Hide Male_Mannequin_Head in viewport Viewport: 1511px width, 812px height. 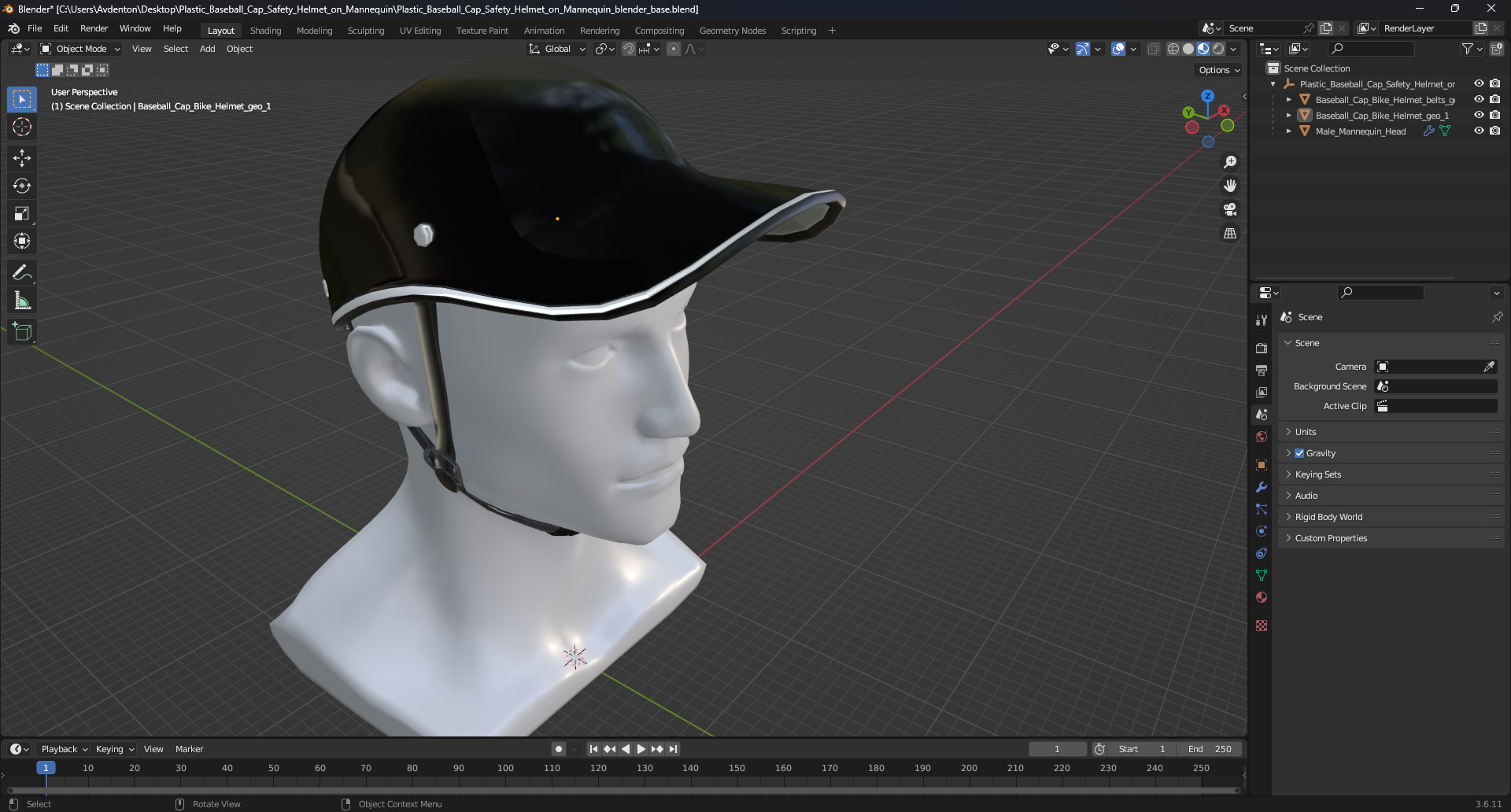pos(1479,131)
